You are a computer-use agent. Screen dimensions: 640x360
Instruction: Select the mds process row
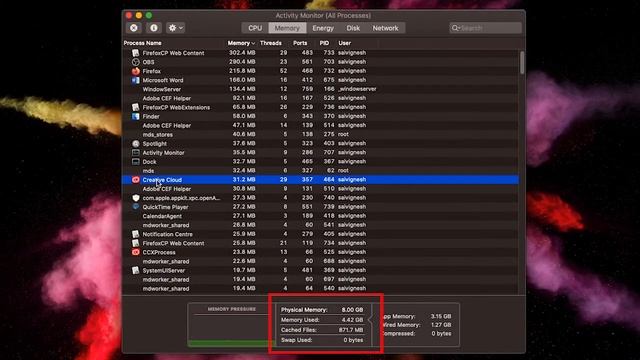[320, 171]
